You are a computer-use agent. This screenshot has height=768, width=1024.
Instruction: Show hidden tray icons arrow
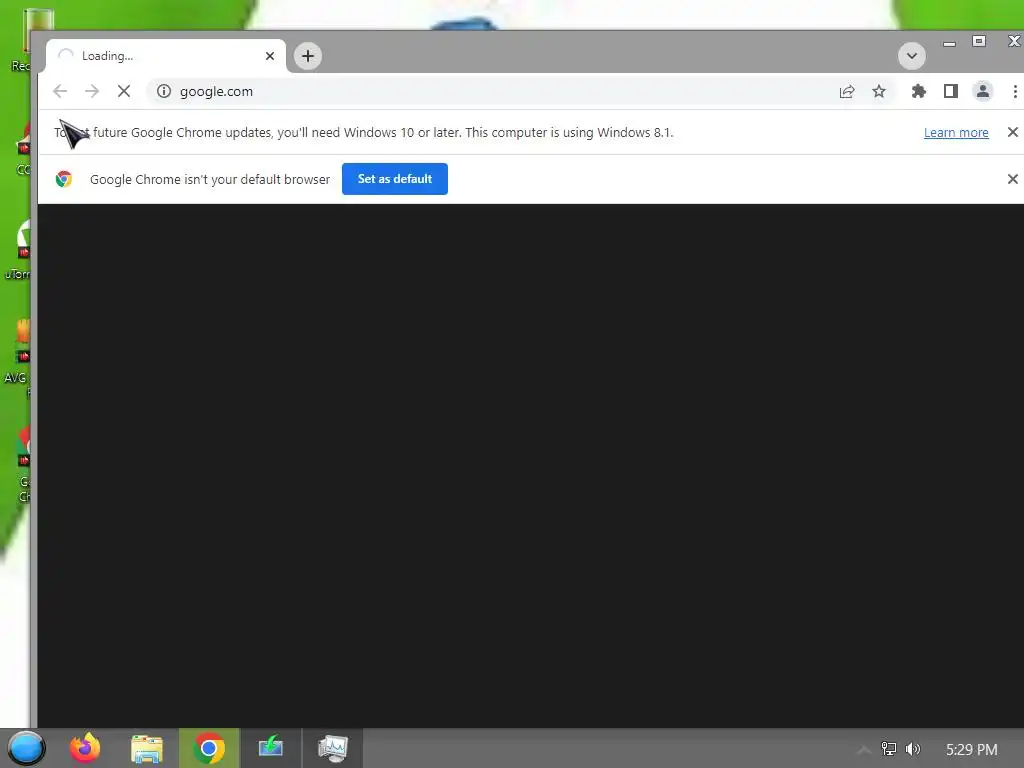click(864, 750)
